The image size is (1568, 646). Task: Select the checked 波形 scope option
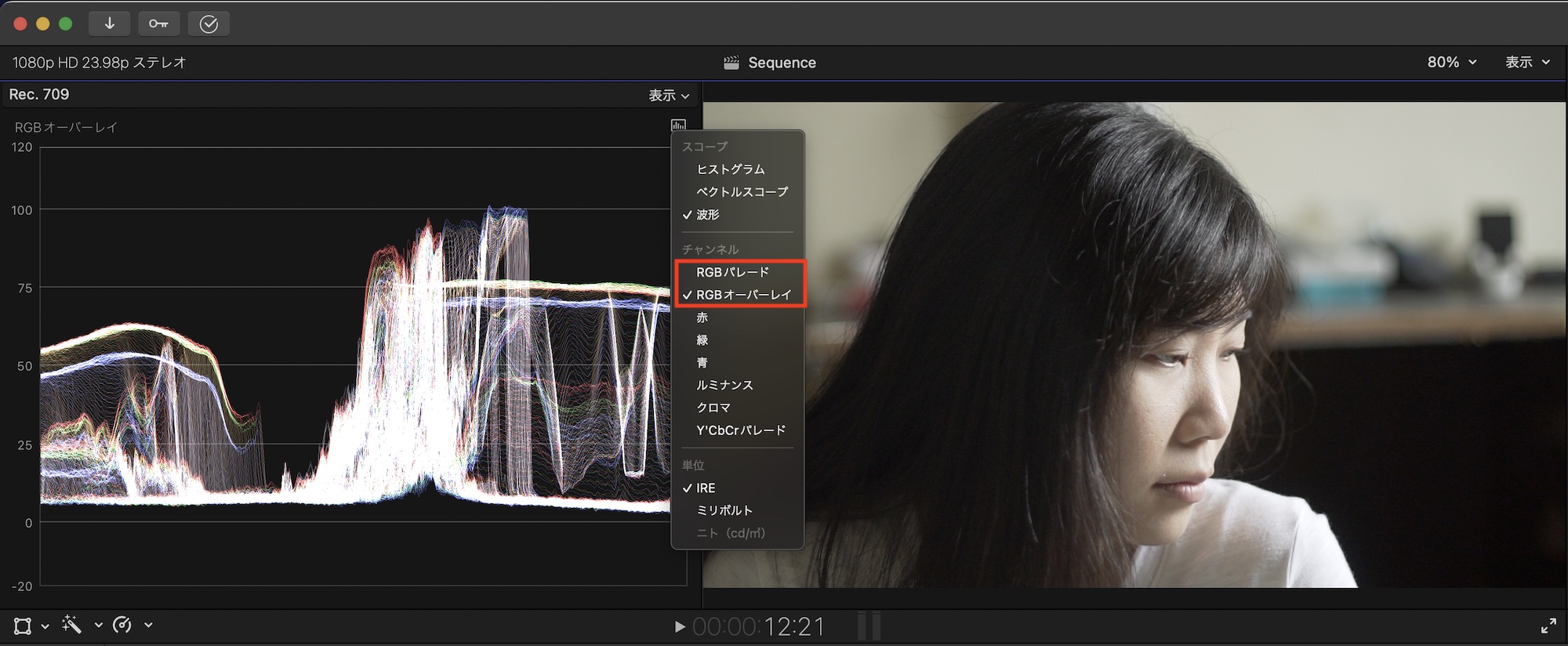tap(707, 215)
